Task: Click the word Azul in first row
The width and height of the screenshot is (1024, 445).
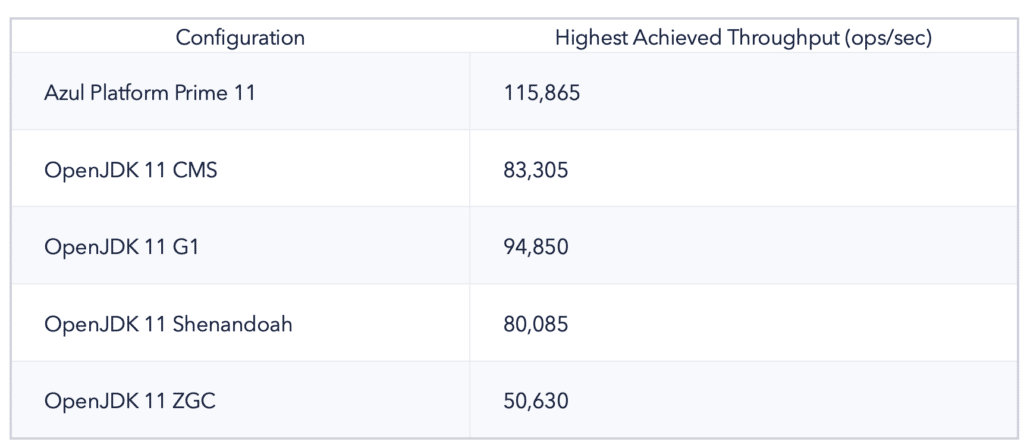Action: 65,93
